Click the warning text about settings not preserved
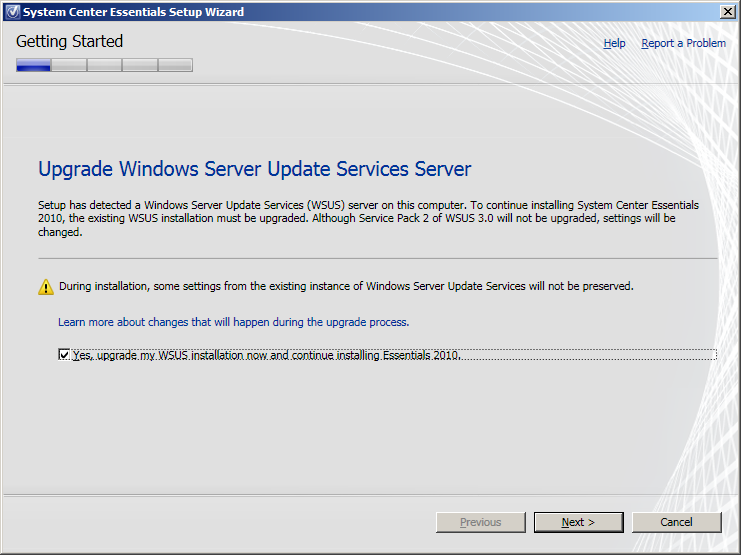 tap(346, 286)
